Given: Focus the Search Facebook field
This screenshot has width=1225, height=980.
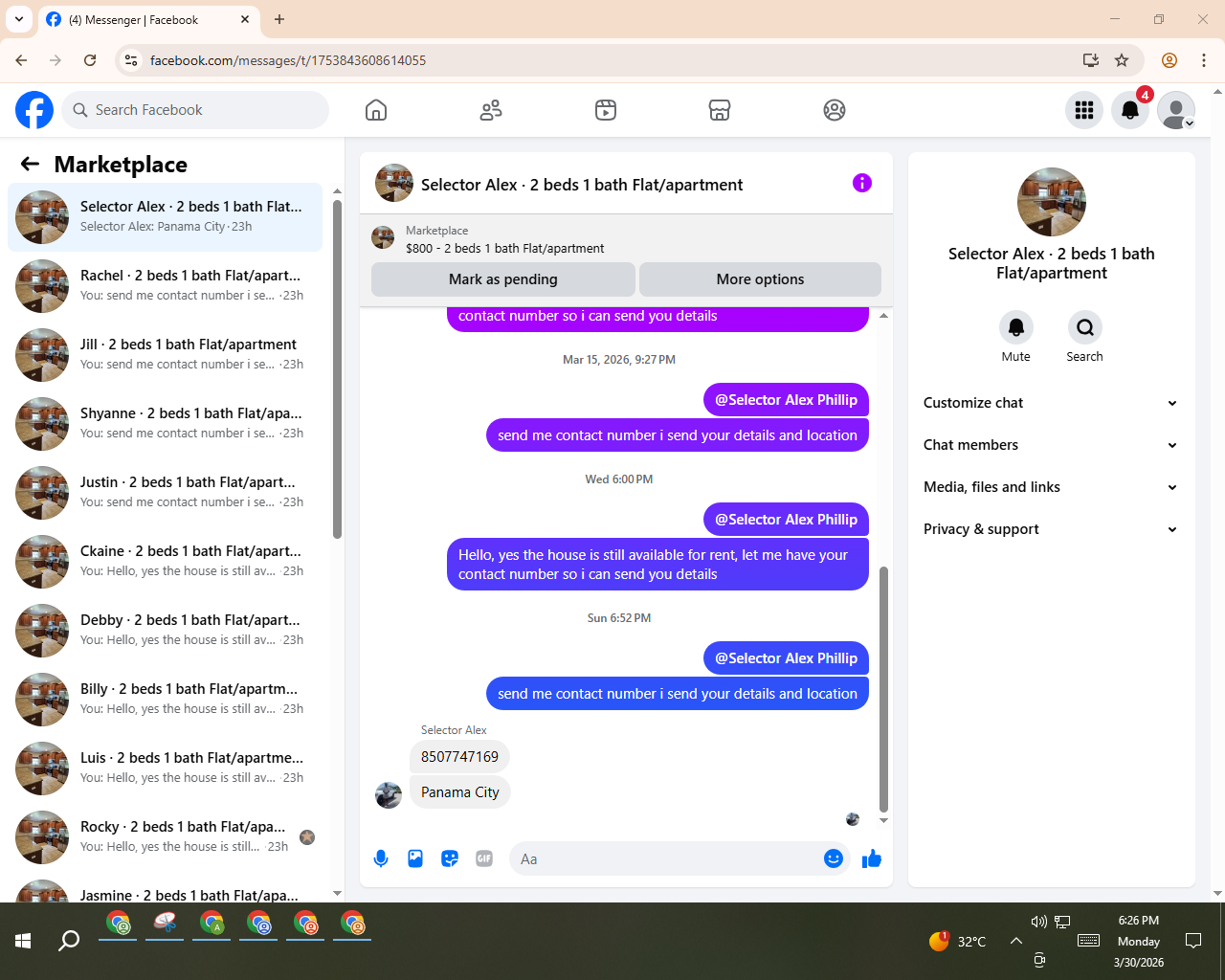Looking at the screenshot, I should (x=195, y=110).
